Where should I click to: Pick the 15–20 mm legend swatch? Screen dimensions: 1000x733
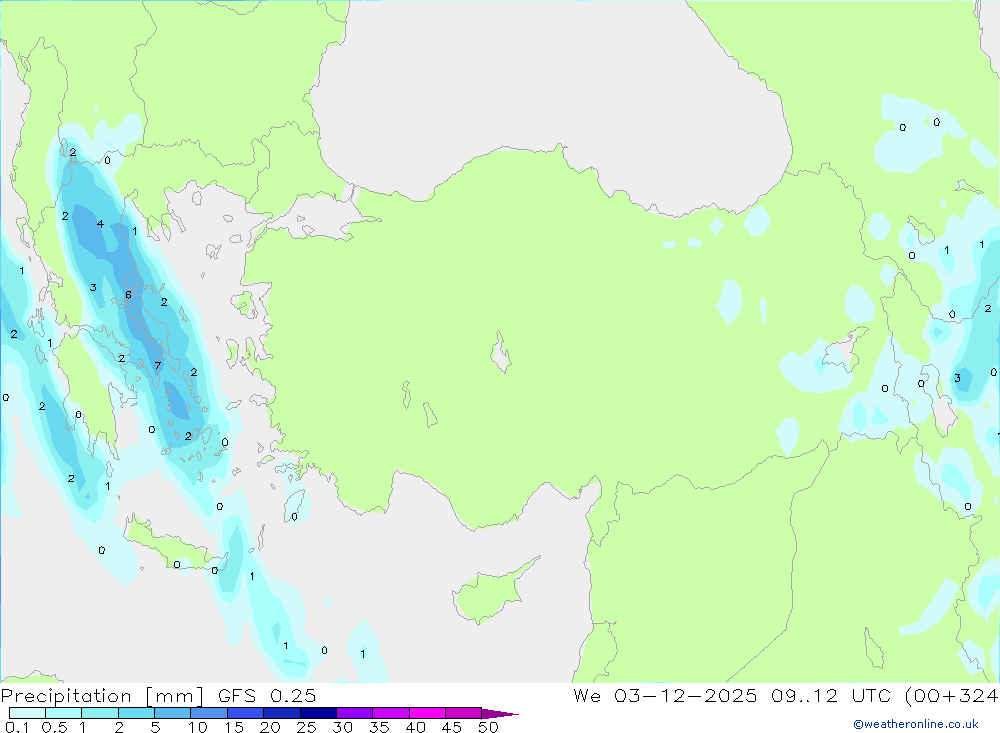pyautogui.click(x=246, y=713)
